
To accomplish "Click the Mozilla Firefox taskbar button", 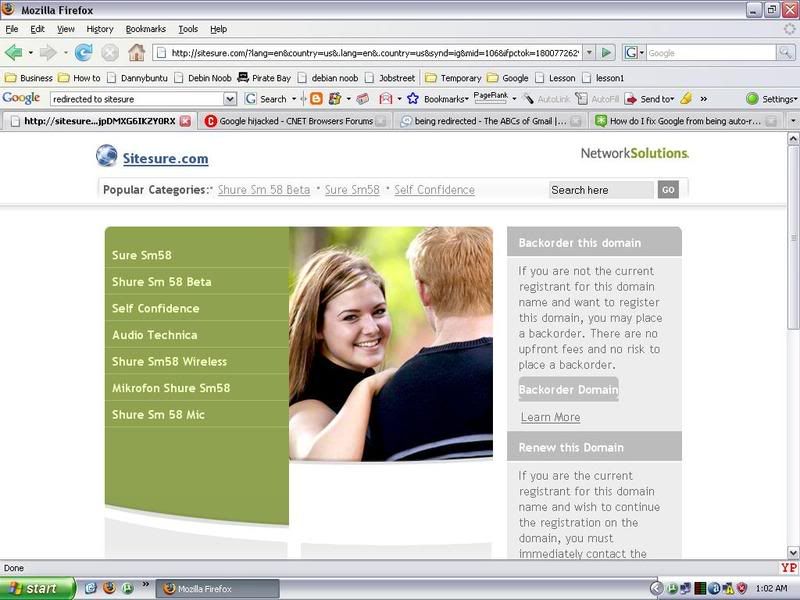I will pyautogui.click(x=217, y=588).
